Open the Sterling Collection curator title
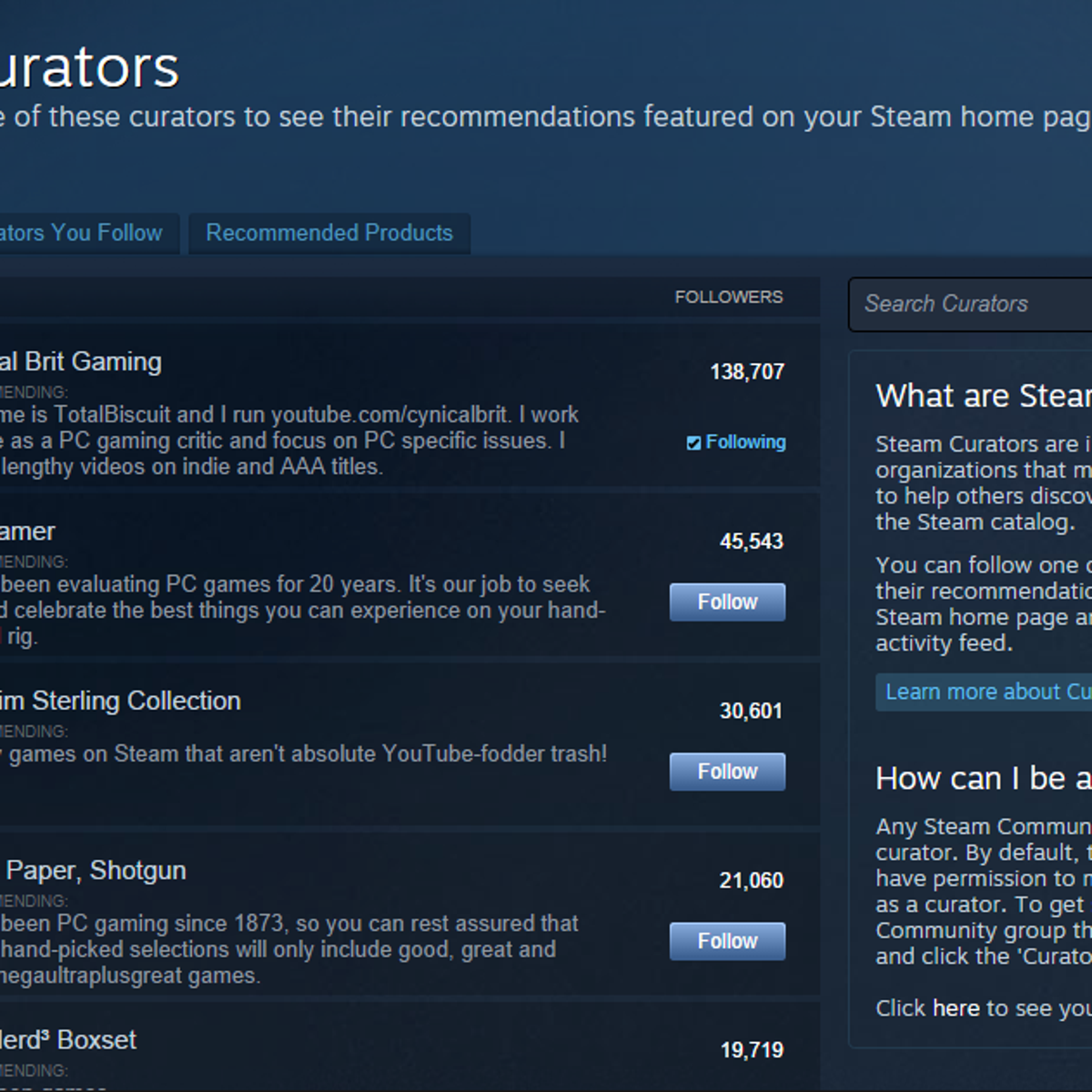Screen dimensions: 1092x1092 click(120, 701)
